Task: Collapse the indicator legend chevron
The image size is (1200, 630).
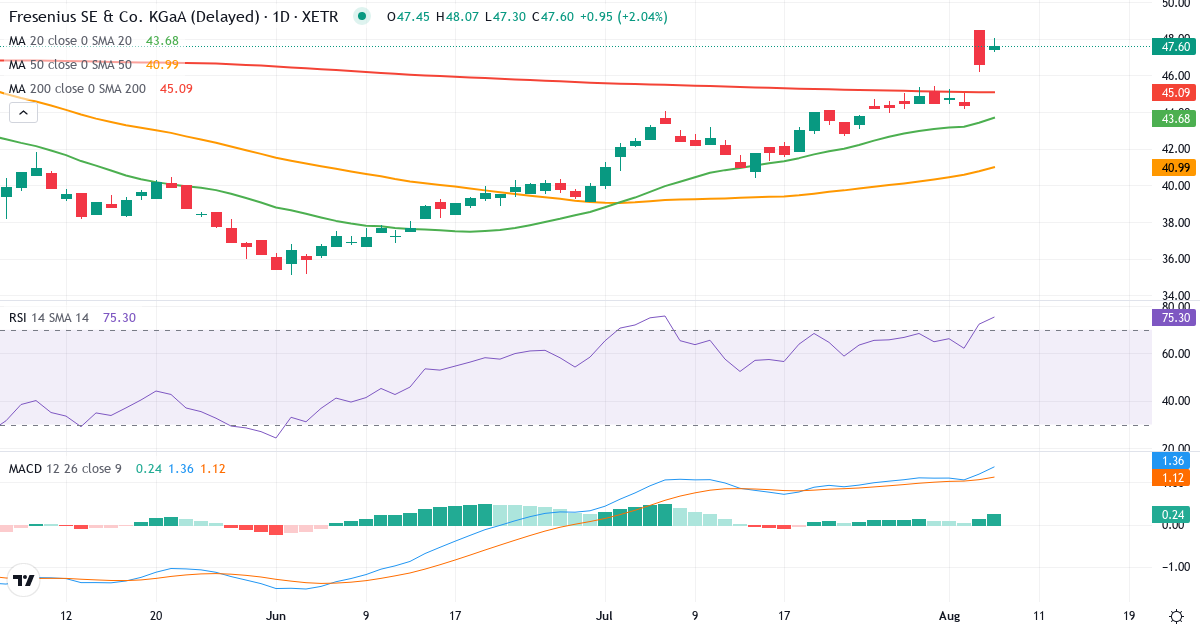Action: click(23, 113)
